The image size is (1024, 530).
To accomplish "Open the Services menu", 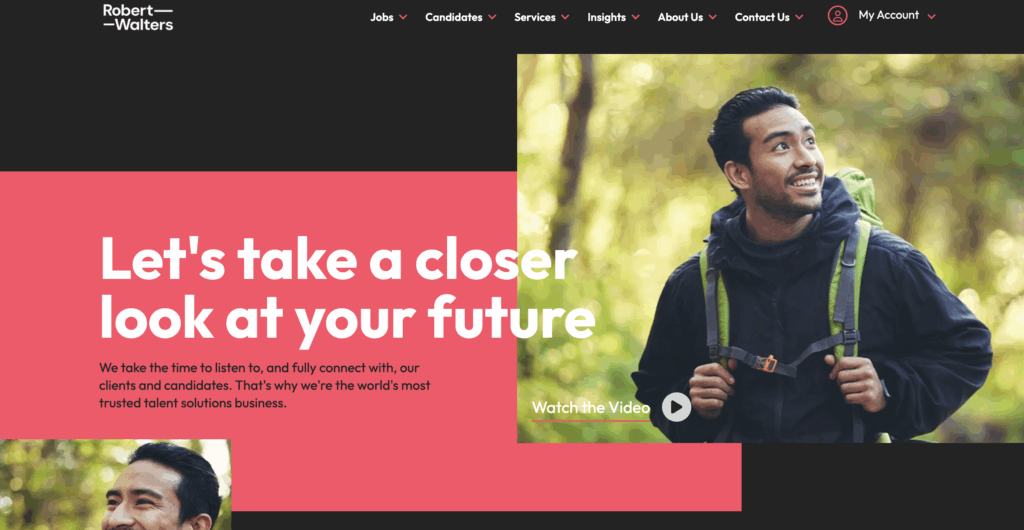I will pos(535,18).
